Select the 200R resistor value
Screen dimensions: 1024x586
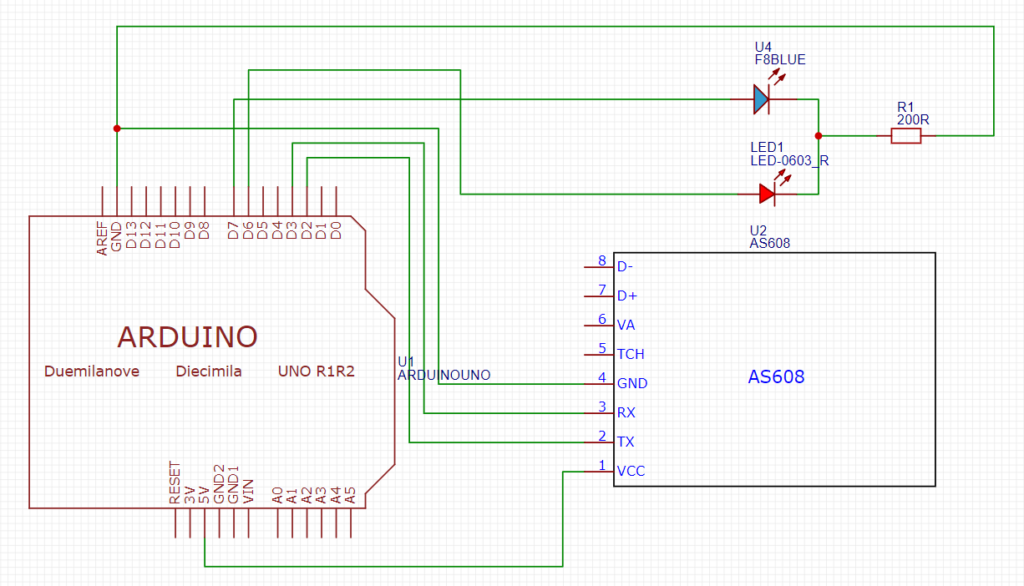pos(913,120)
